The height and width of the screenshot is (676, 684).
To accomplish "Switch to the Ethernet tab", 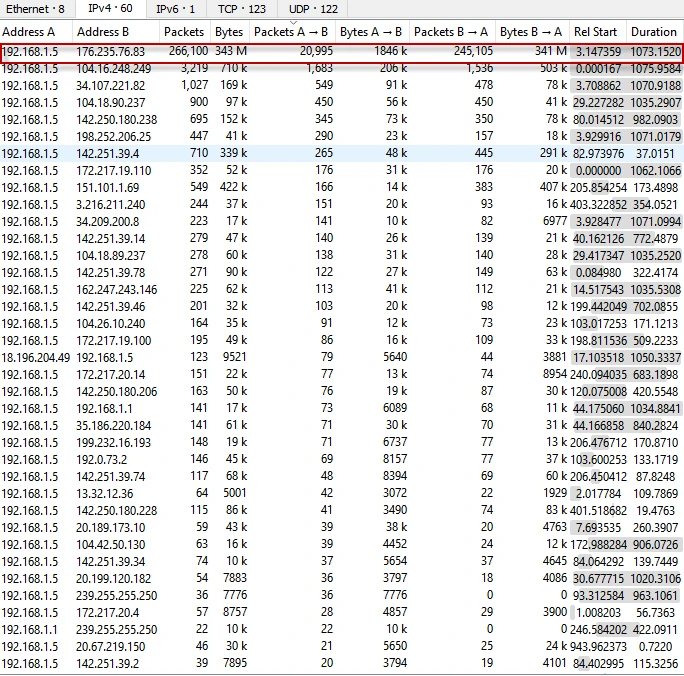I will 36,9.
